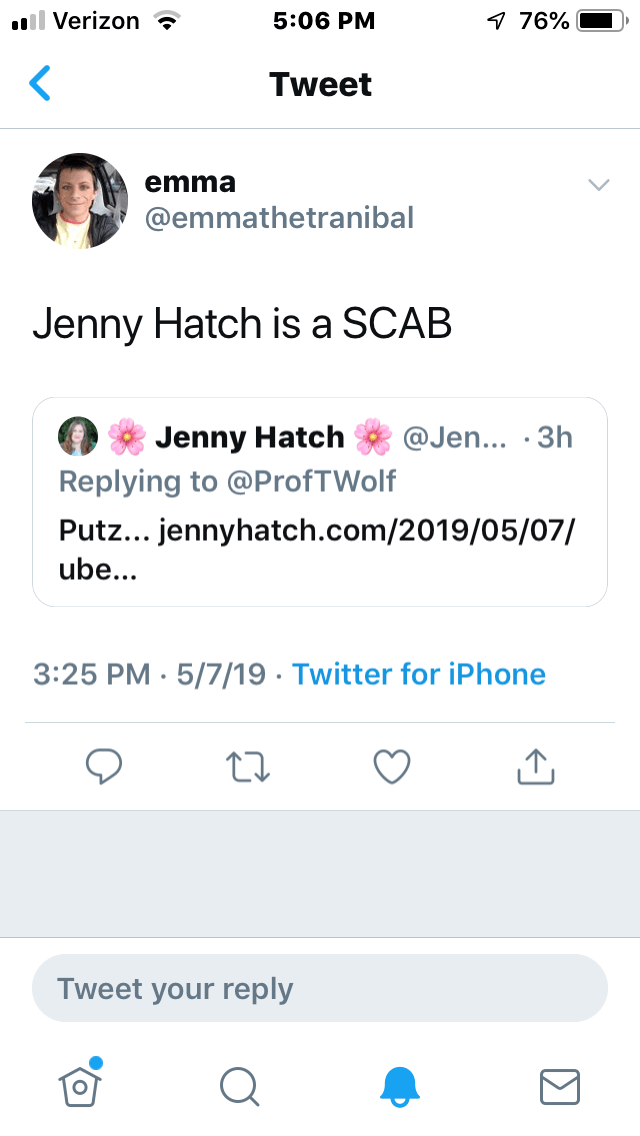
Task: Open the Home birdhouse tab
Action: point(81,1084)
